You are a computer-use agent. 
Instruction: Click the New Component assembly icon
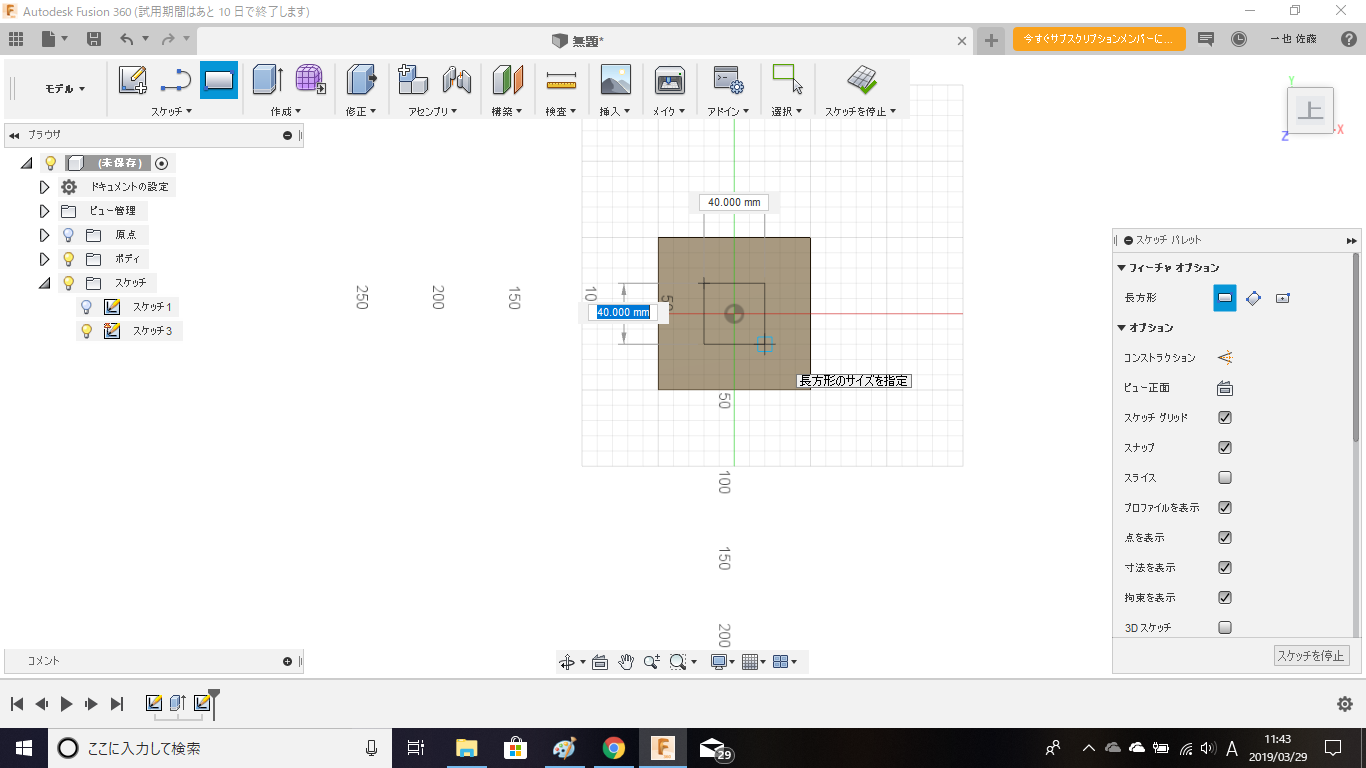coord(413,79)
